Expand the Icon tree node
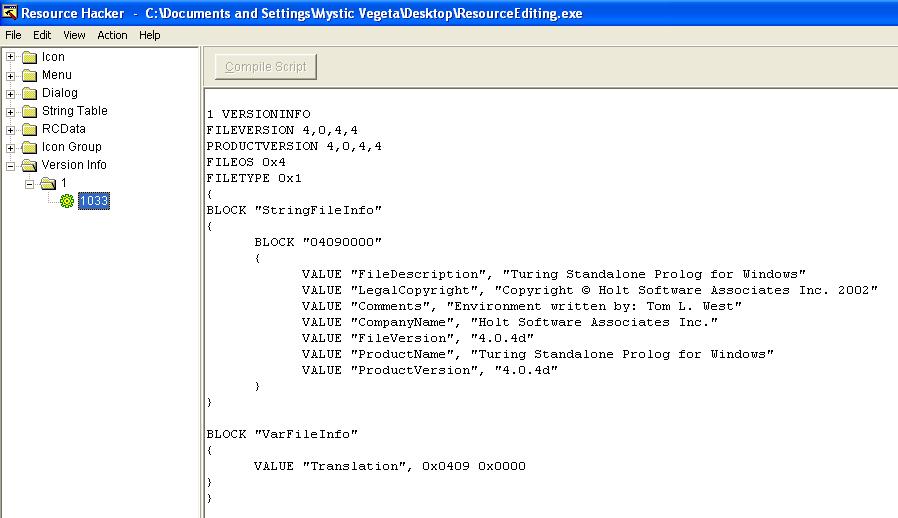Image resolution: width=898 pixels, height=518 pixels. (10, 57)
